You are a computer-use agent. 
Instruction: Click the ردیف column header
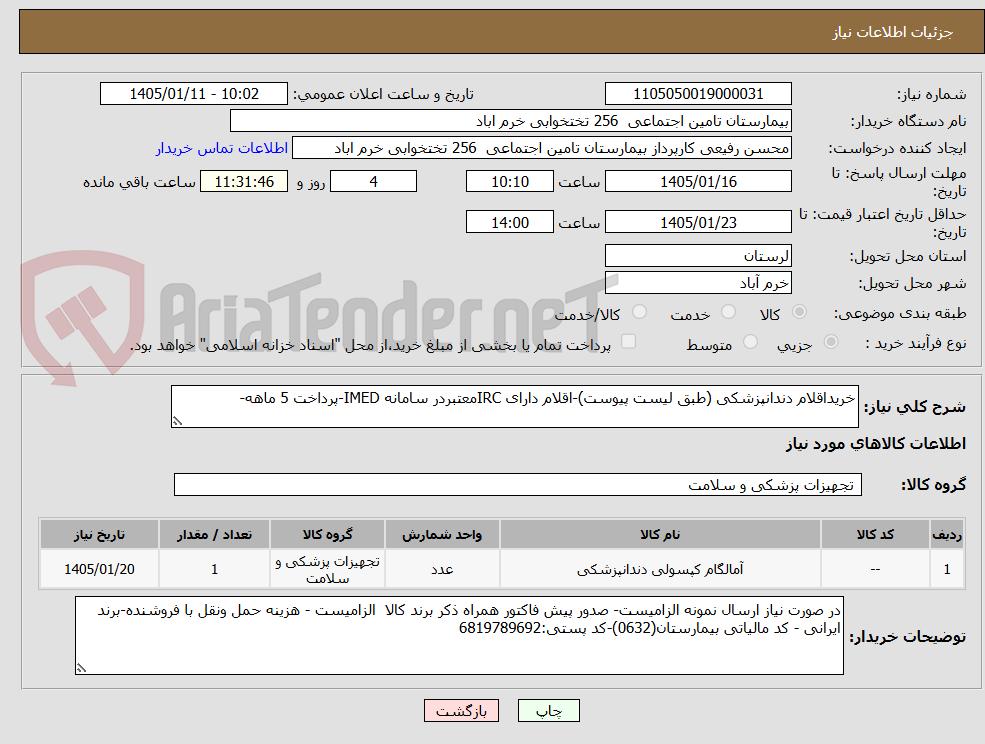tap(947, 535)
